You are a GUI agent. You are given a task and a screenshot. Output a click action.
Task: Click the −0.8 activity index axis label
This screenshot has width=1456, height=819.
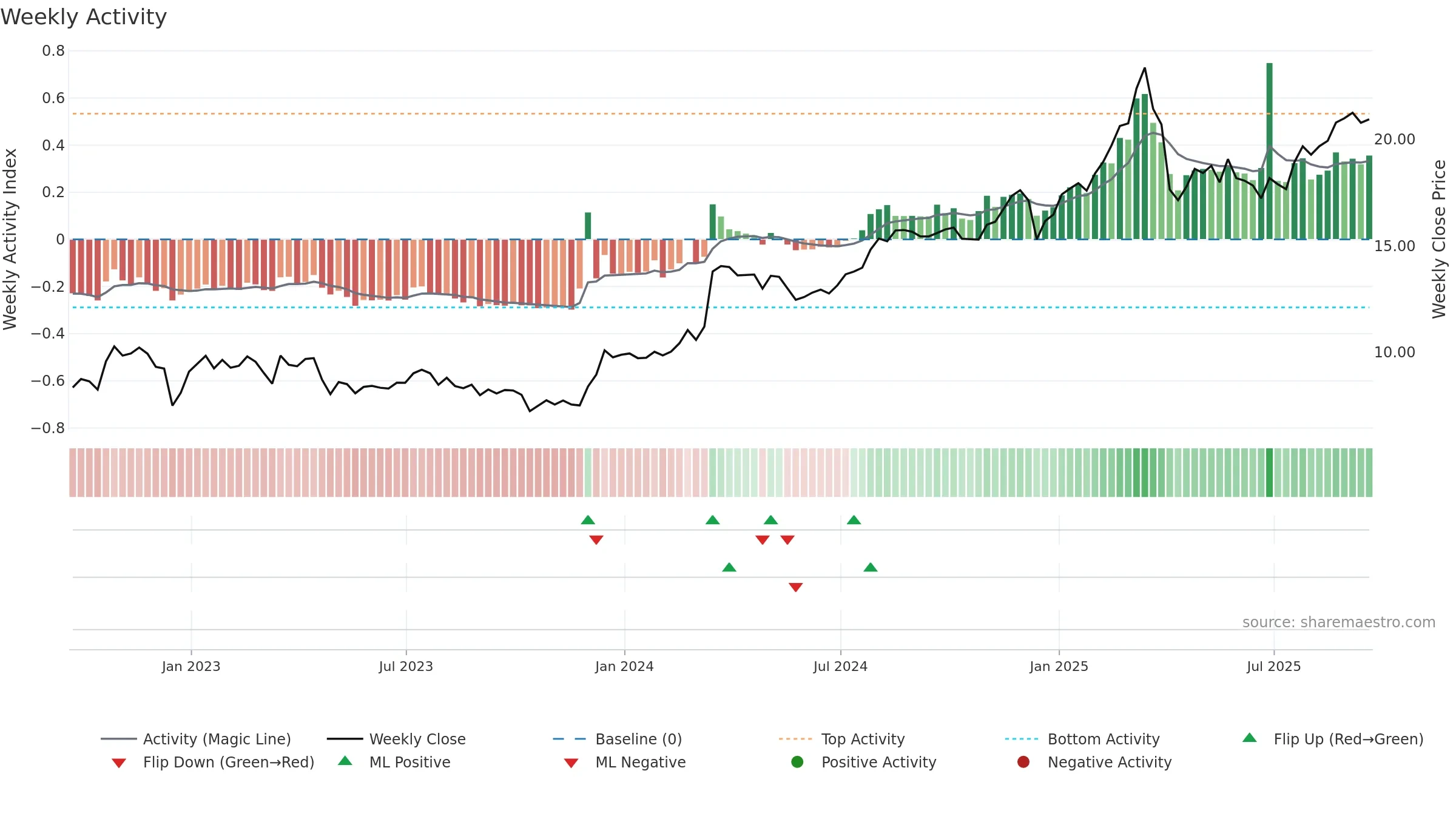[x=48, y=428]
